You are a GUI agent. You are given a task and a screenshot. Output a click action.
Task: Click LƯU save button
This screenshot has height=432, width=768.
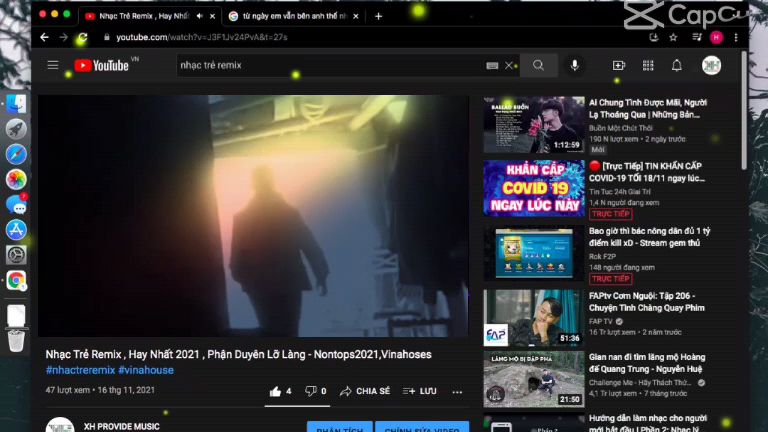pos(419,391)
